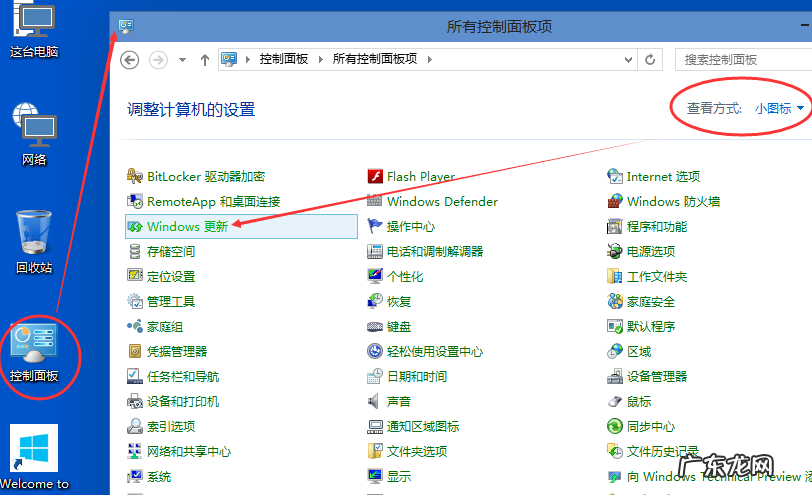
Task: Open 恢复 icon
Action: pos(375,301)
